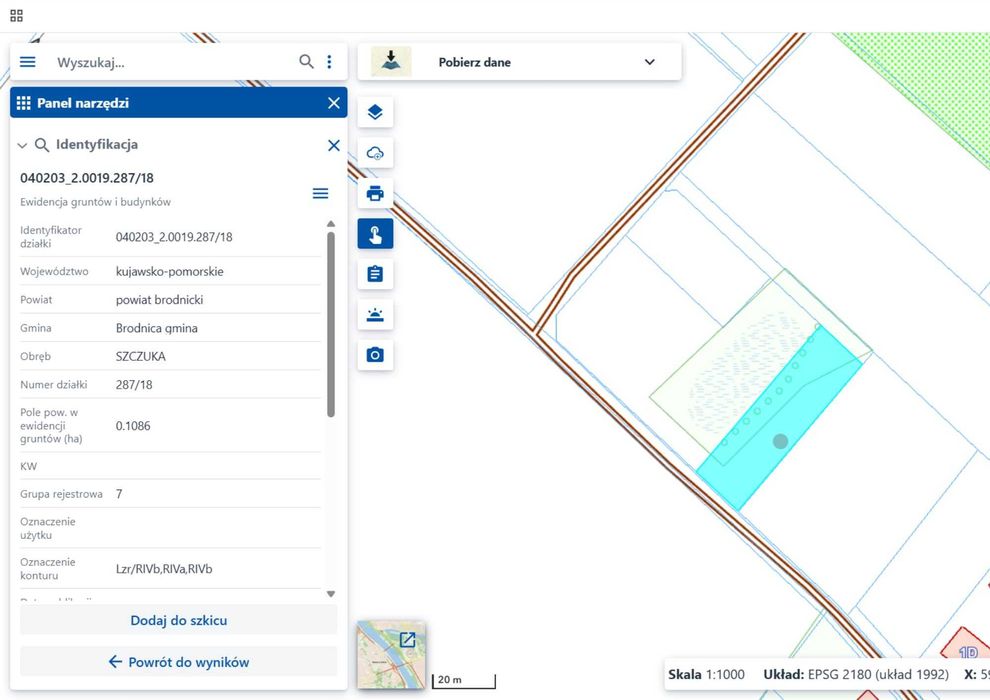Click the cloud add-service icon

click(375, 153)
